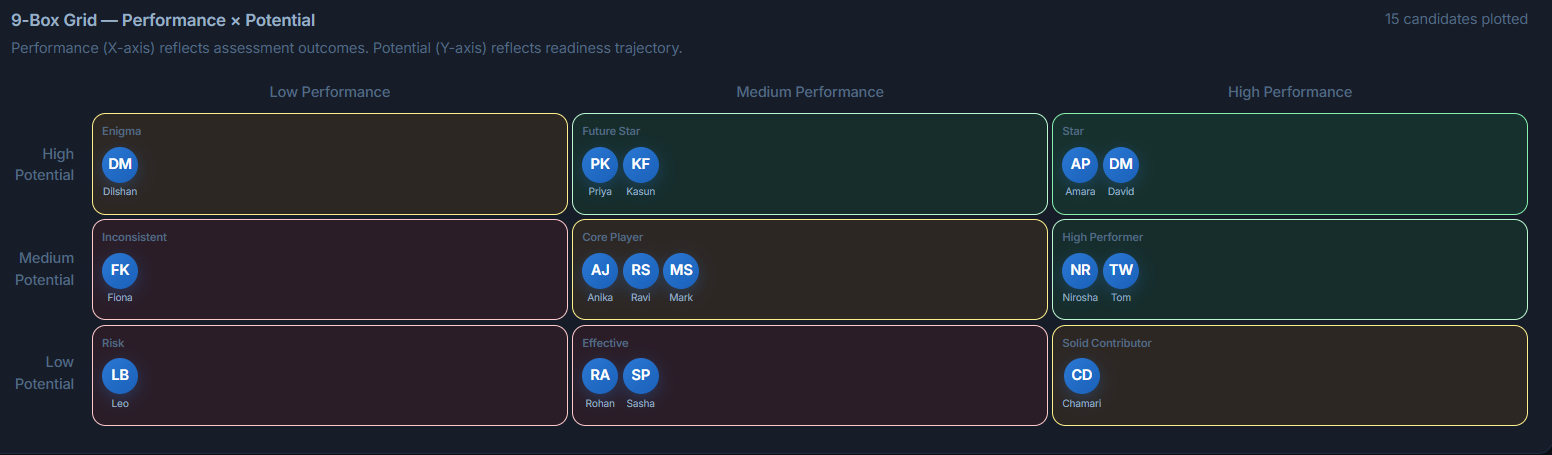
Task: Select Sasha's SP avatar
Action: coord(641,376)
